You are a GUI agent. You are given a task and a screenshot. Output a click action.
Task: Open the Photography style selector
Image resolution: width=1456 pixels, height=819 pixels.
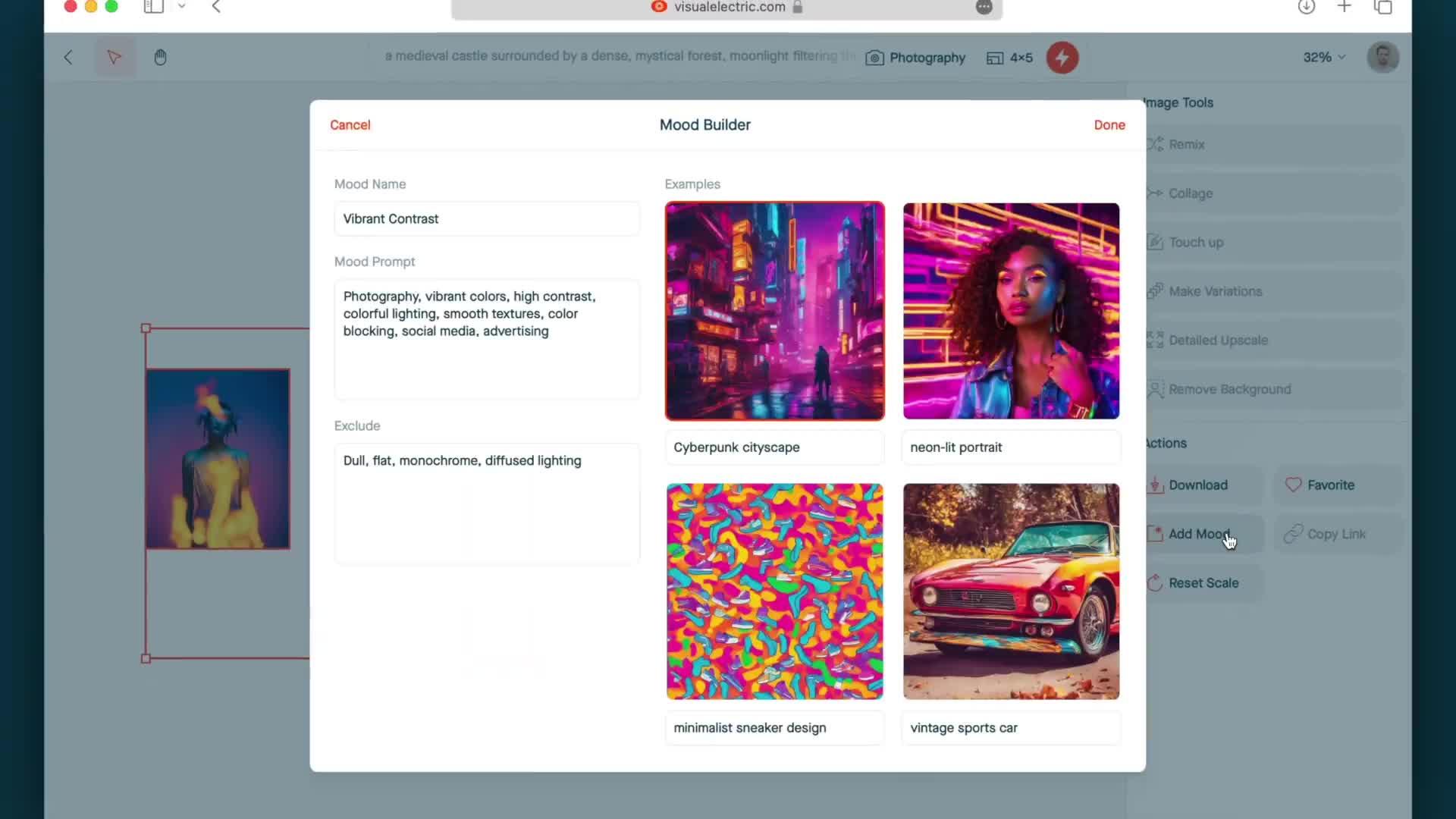(915, 58)
